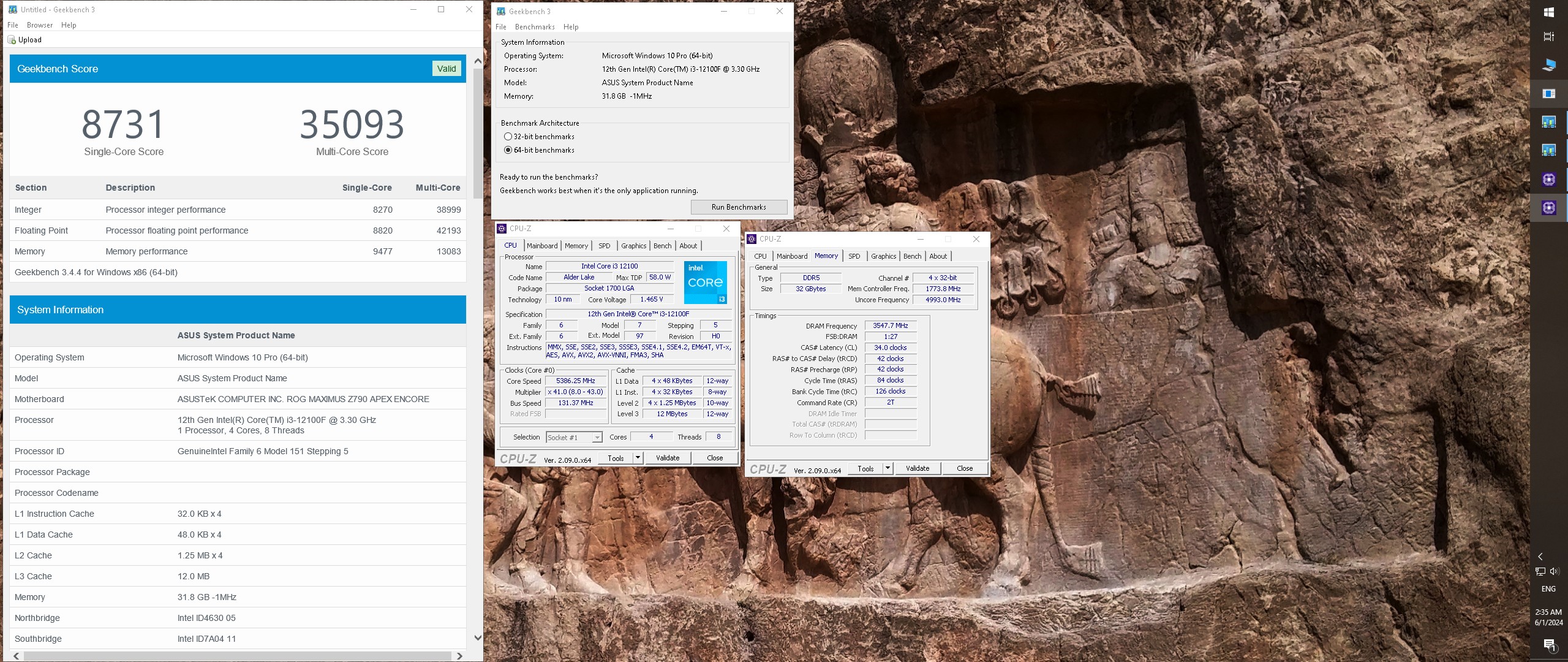Click the scroll-down arrow in Geekbench results
The image size is (1568, 662).
point(478,638)
